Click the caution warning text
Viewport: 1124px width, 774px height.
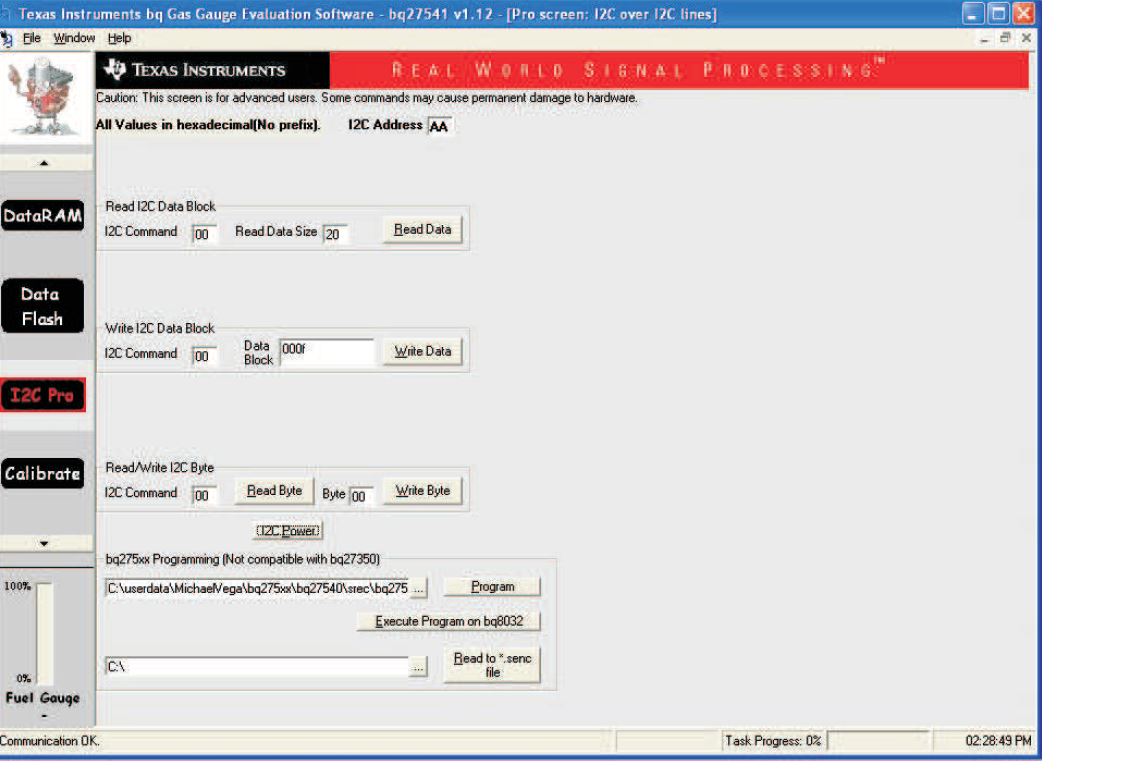pyautogui.click(x=366, y=97)
